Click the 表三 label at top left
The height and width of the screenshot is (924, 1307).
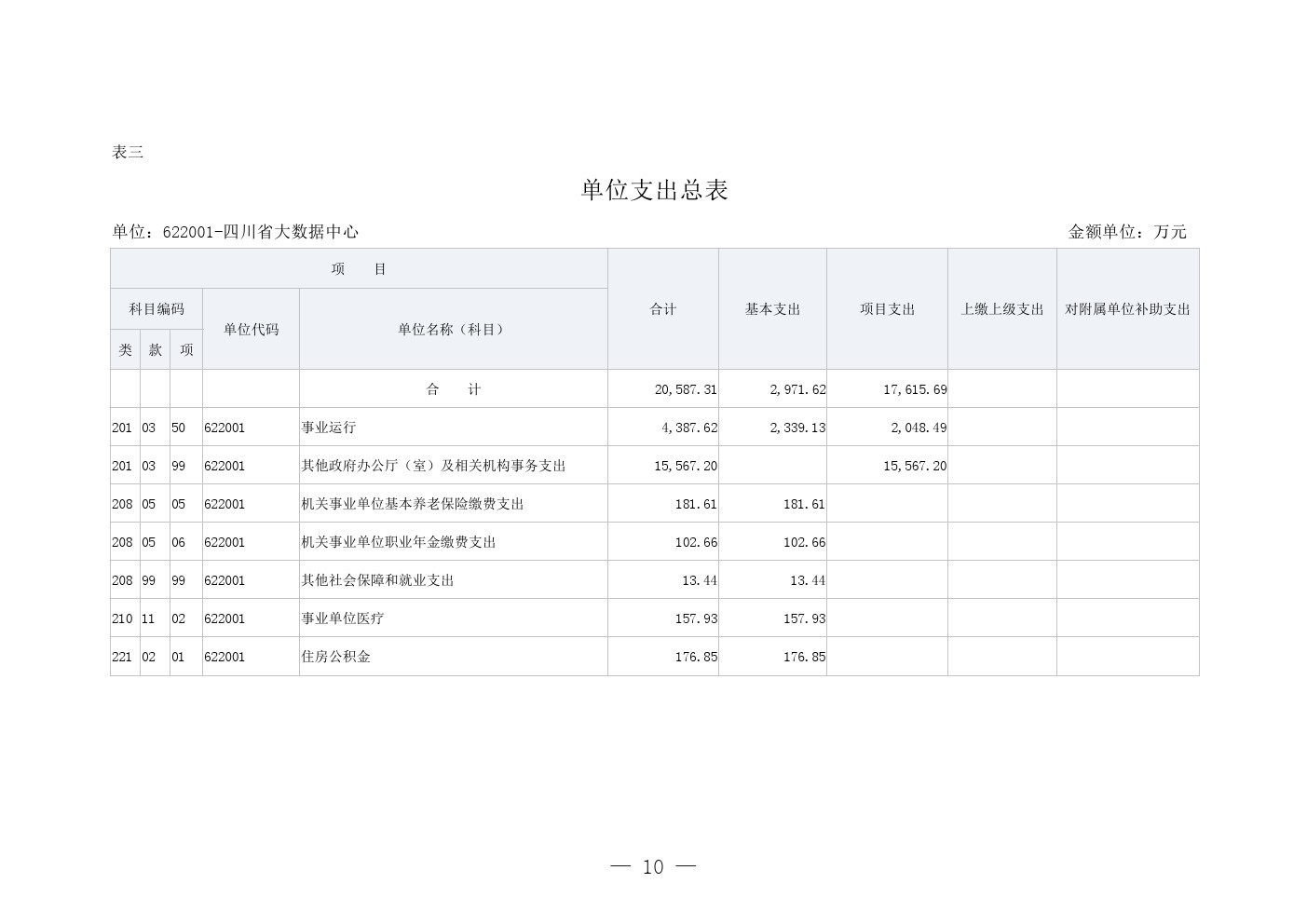(x=128, y=152)
